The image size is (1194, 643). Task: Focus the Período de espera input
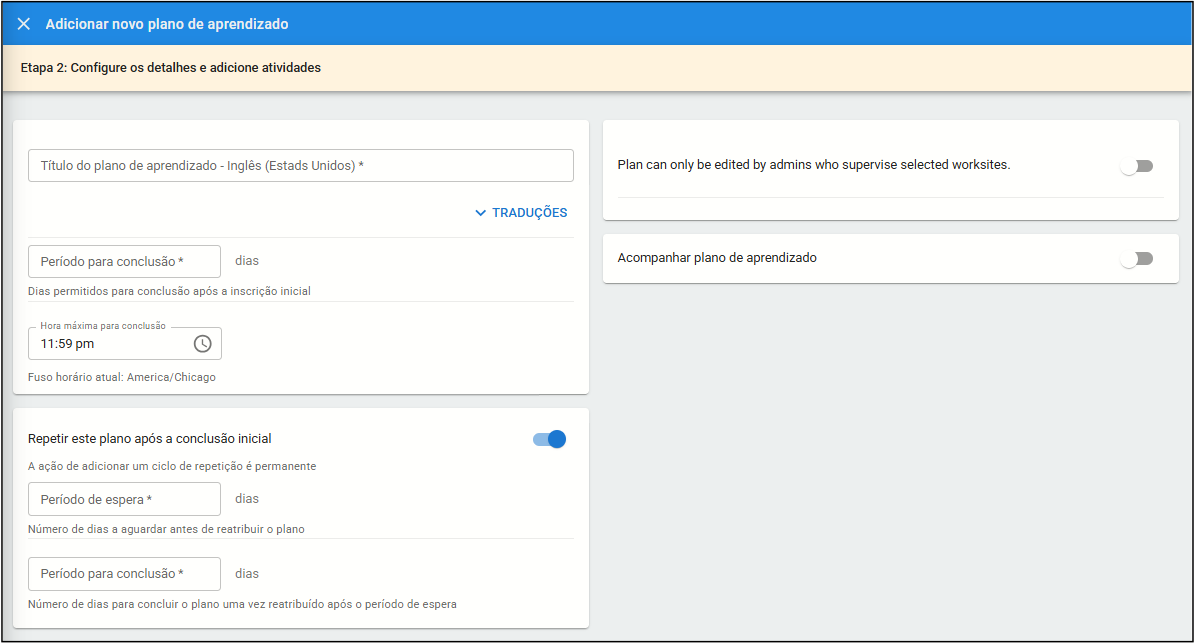124,499
